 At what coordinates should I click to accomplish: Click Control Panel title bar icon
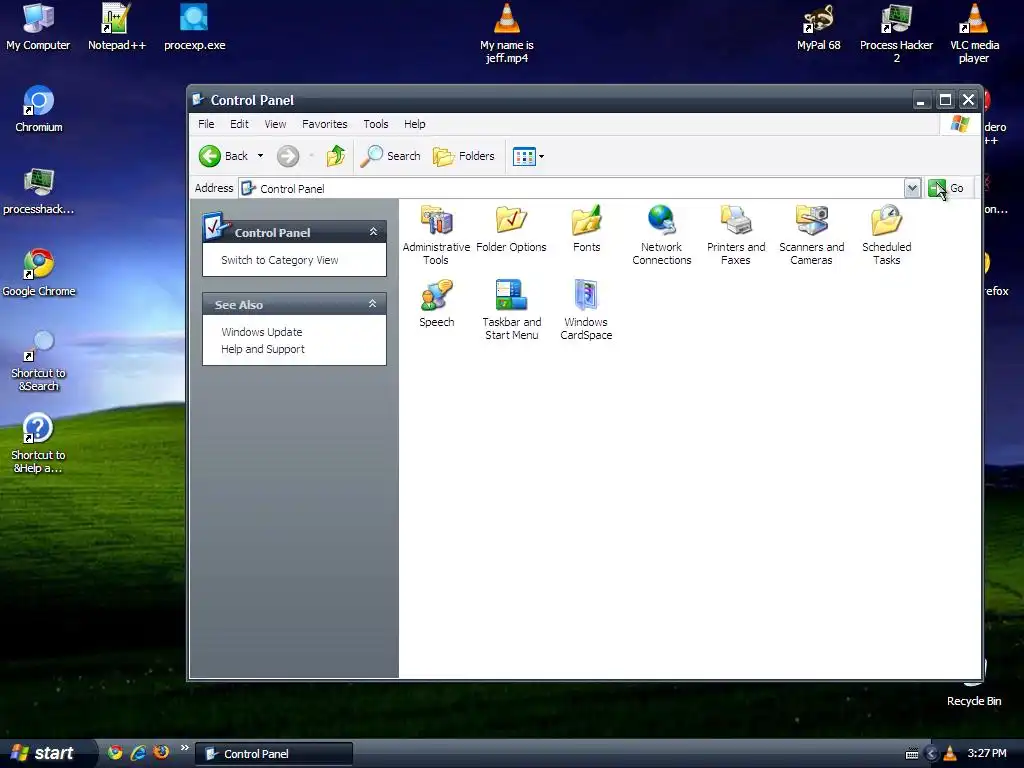click(x=199, y=100)
